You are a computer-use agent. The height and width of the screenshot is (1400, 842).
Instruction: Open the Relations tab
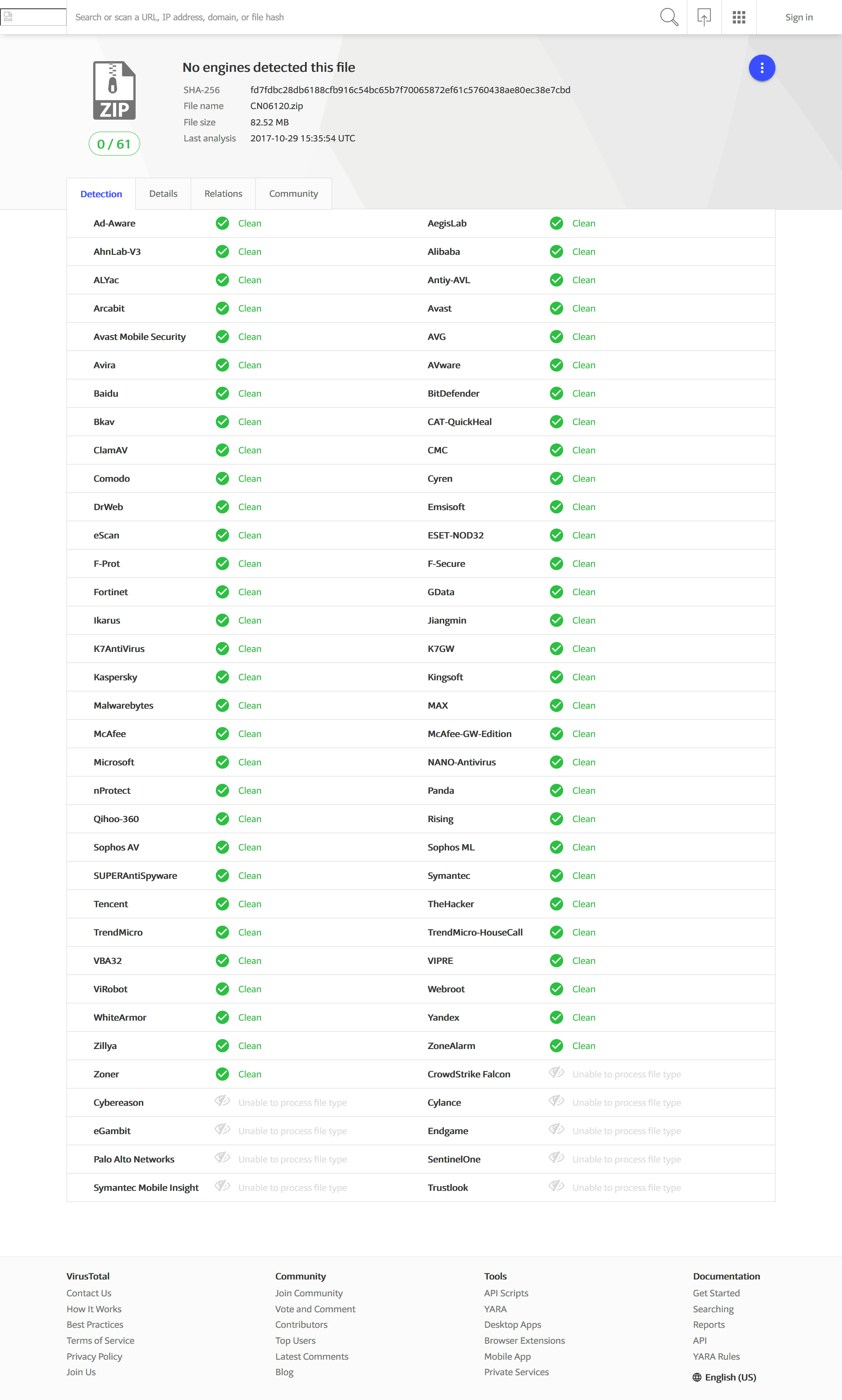[223, 194]
